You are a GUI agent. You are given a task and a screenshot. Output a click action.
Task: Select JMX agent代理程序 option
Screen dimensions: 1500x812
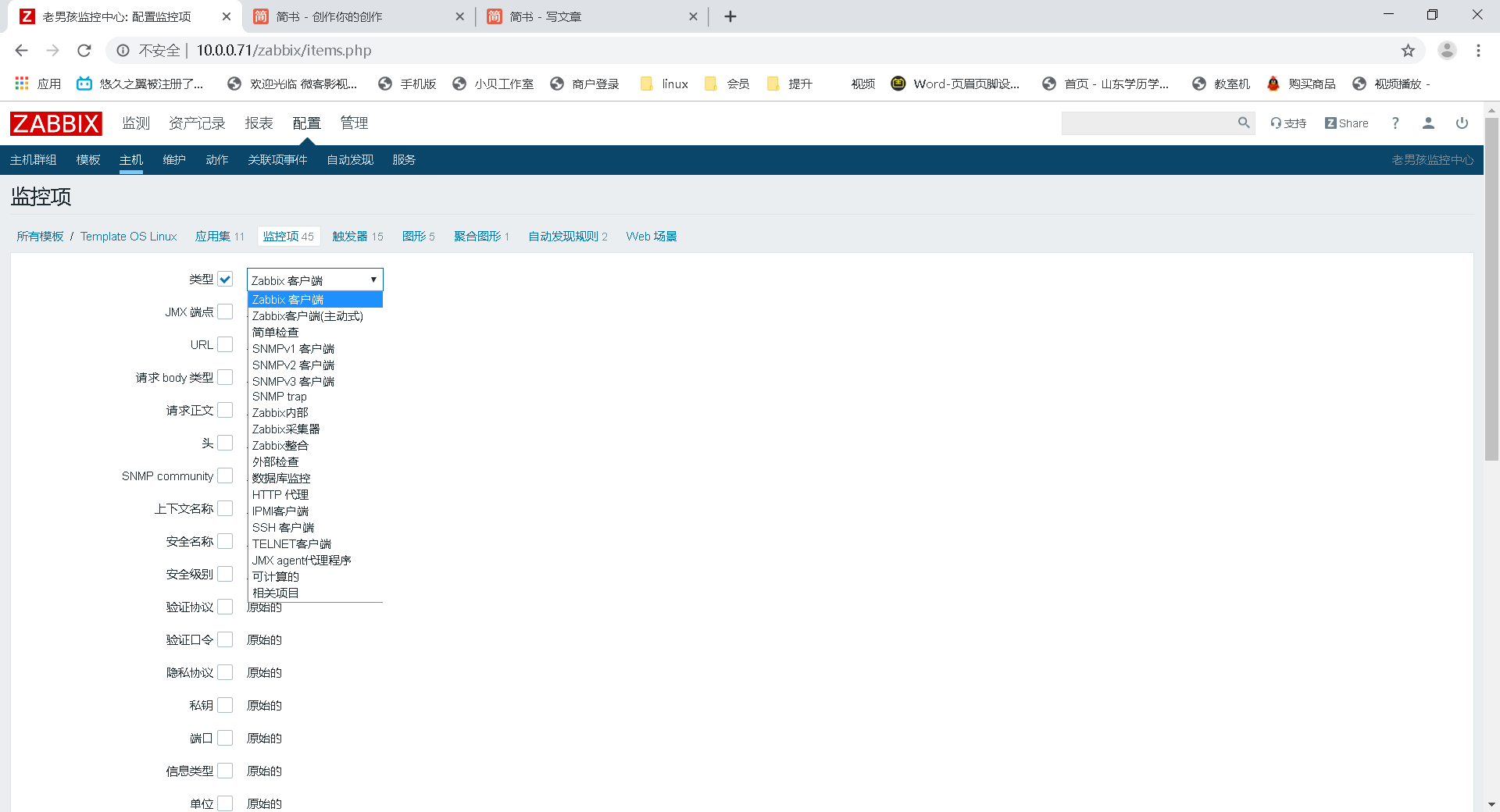315,561
